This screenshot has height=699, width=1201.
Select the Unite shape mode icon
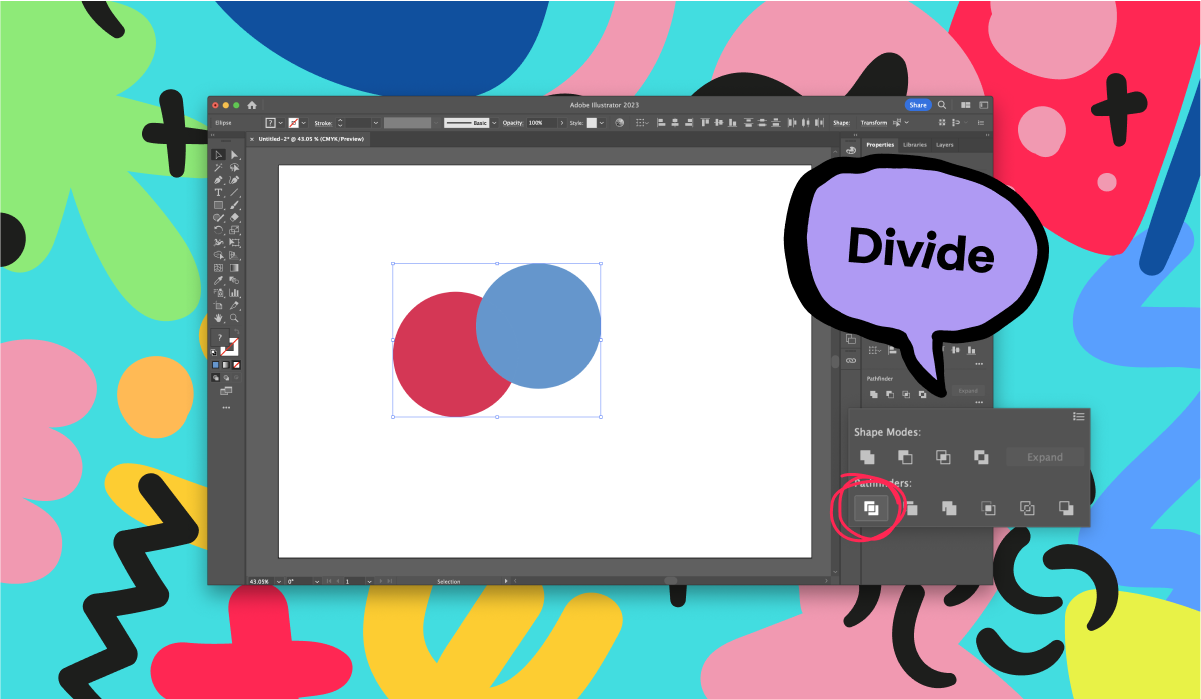click(867, 457)
